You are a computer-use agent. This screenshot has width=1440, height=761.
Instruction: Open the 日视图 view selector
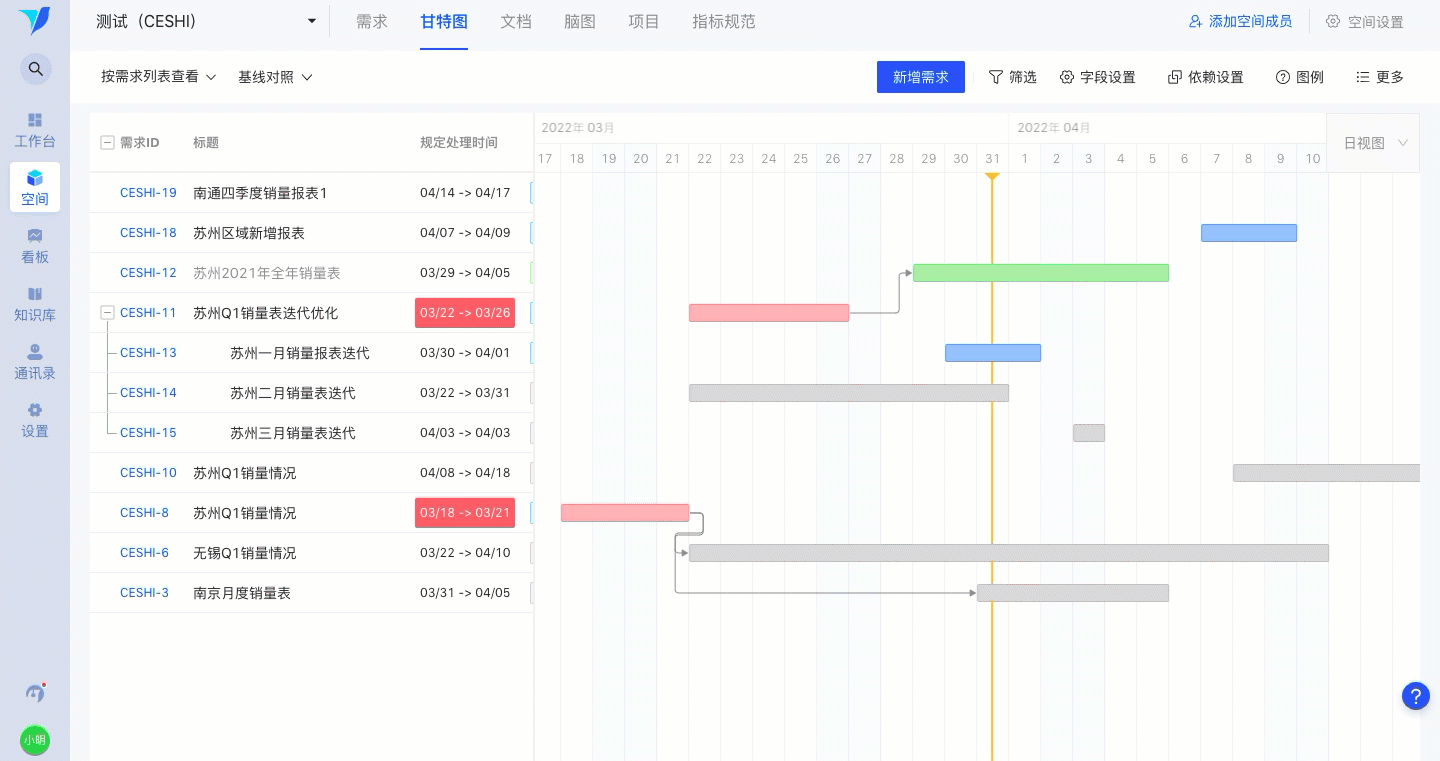1373,143
